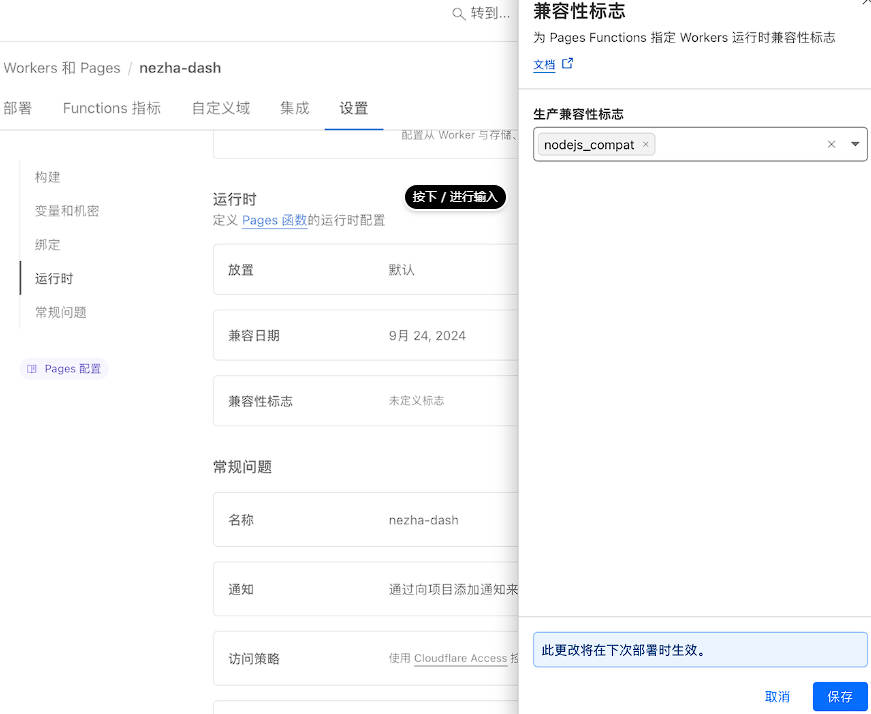Click the 未定义标志 value text
Image resolution: width=871 pixels, height=714 pixels.
click(x=416, y=401)
